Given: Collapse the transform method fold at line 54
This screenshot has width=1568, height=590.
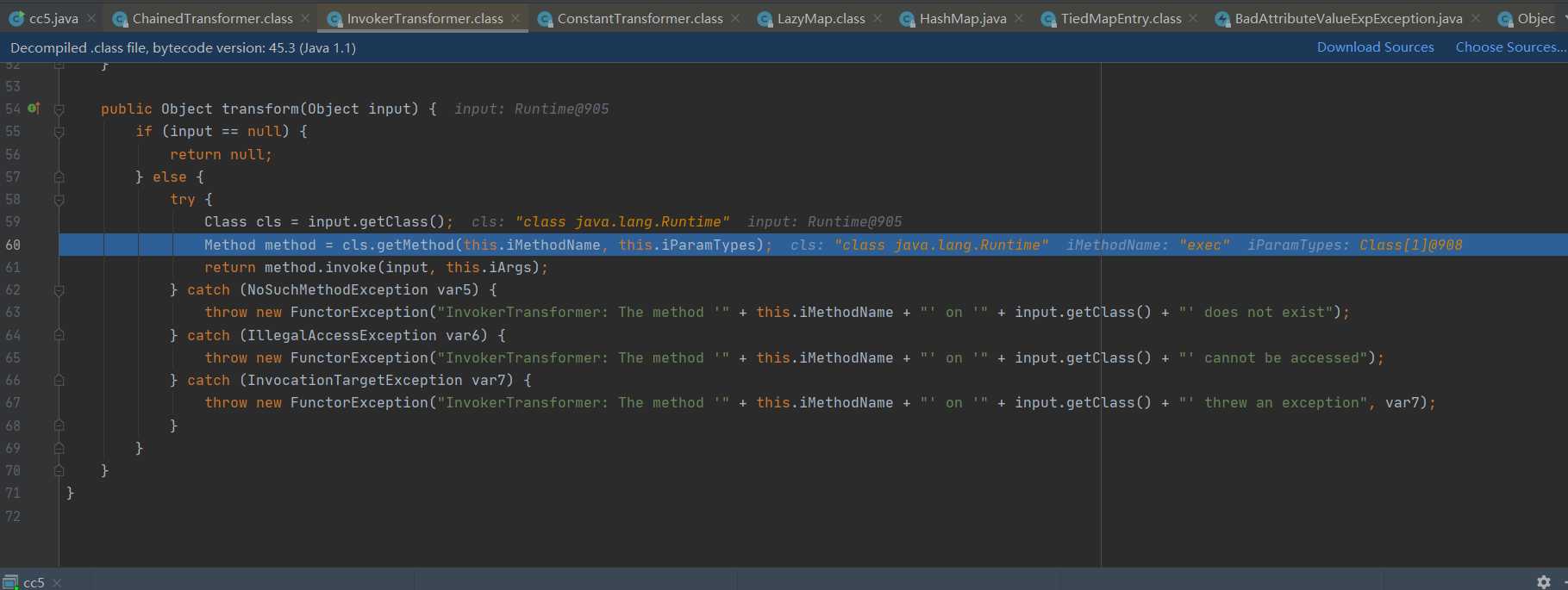Looking at the screenshot, I should [x=59, y=109].
